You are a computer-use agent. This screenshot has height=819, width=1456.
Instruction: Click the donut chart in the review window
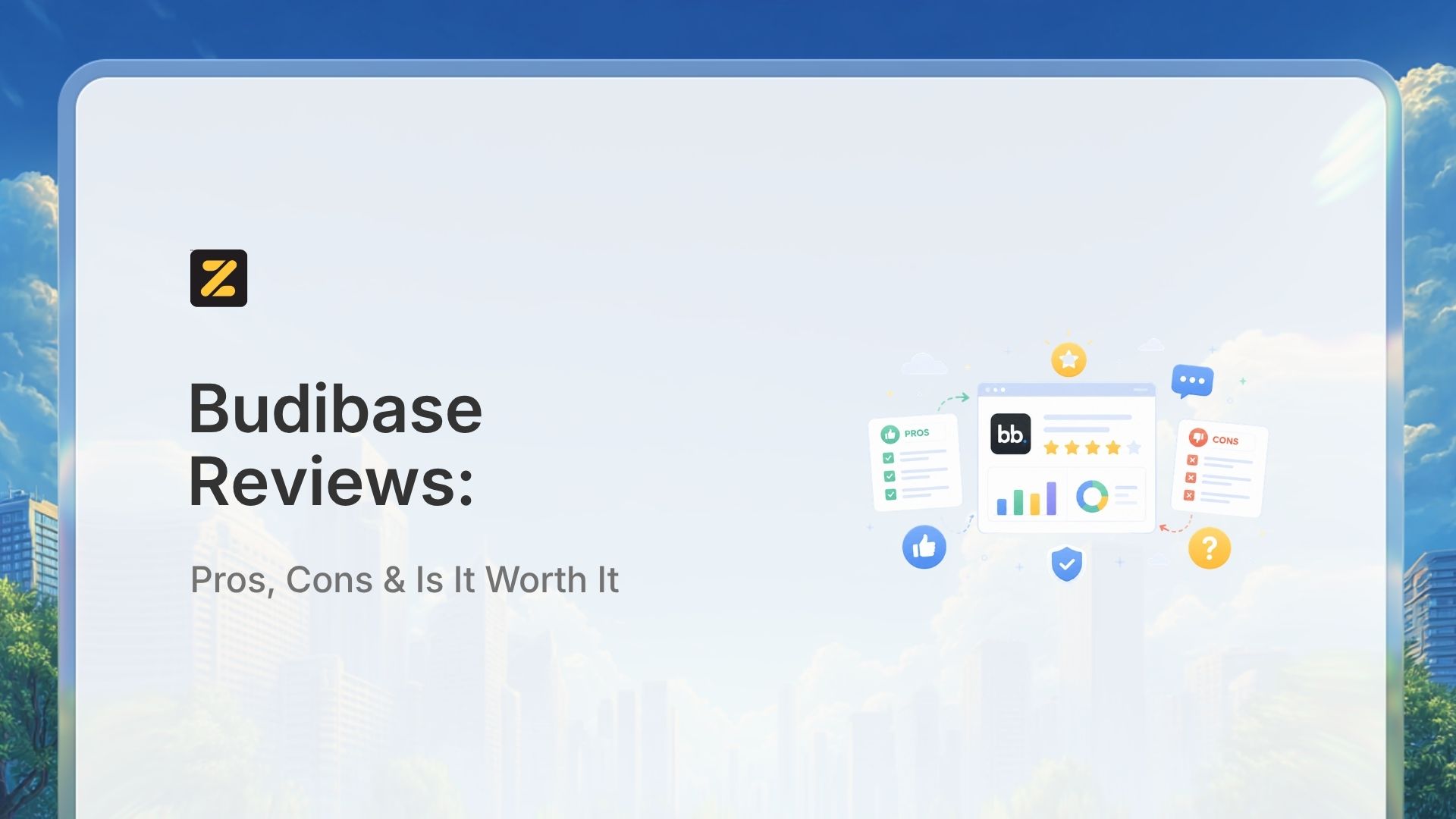[1092, 497]
